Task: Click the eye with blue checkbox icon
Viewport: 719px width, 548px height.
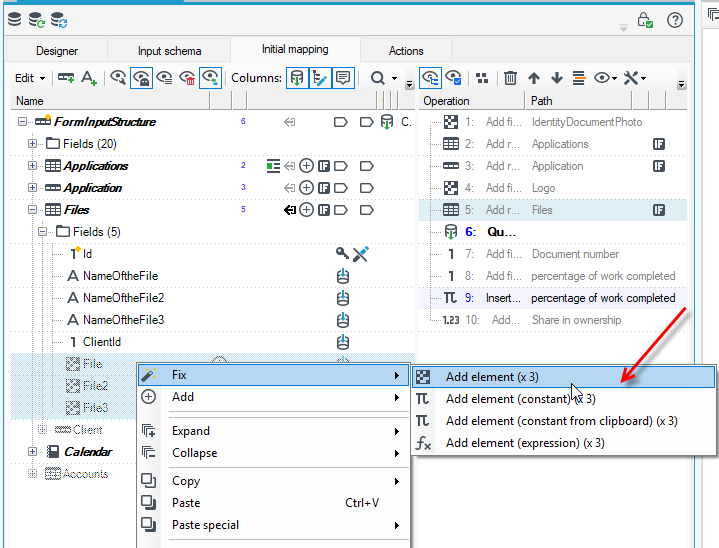Action: (453, 78)
